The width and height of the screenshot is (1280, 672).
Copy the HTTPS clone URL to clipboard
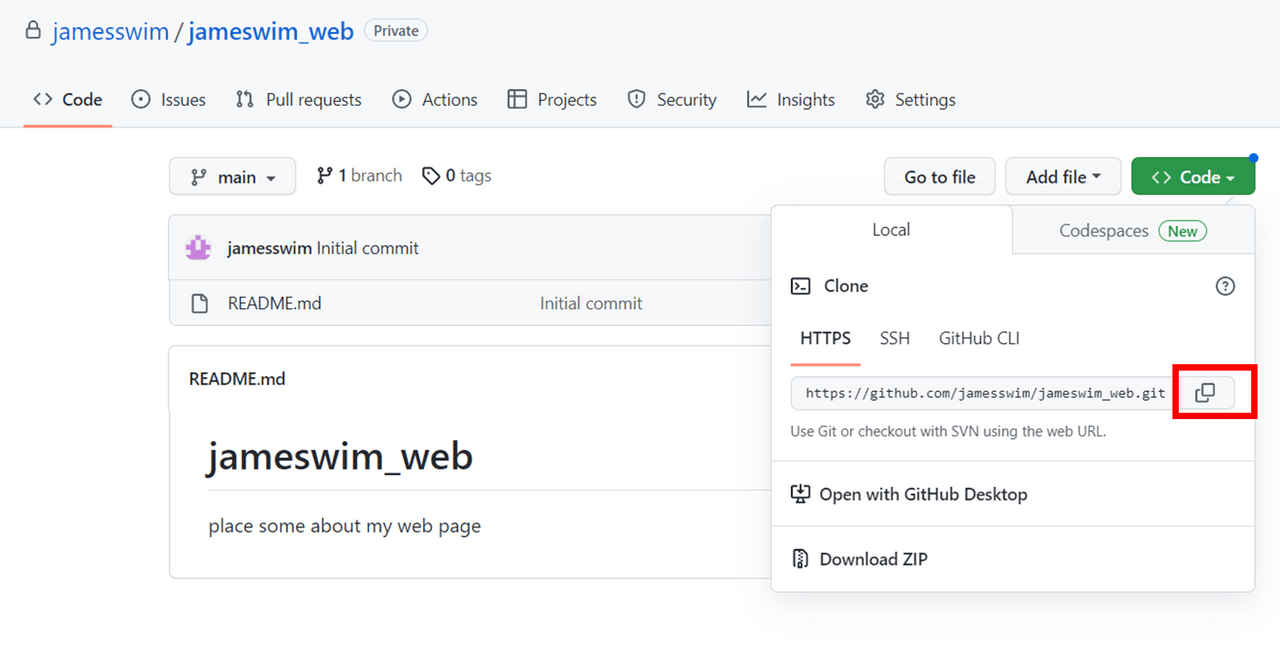[x=1205, y=393]
